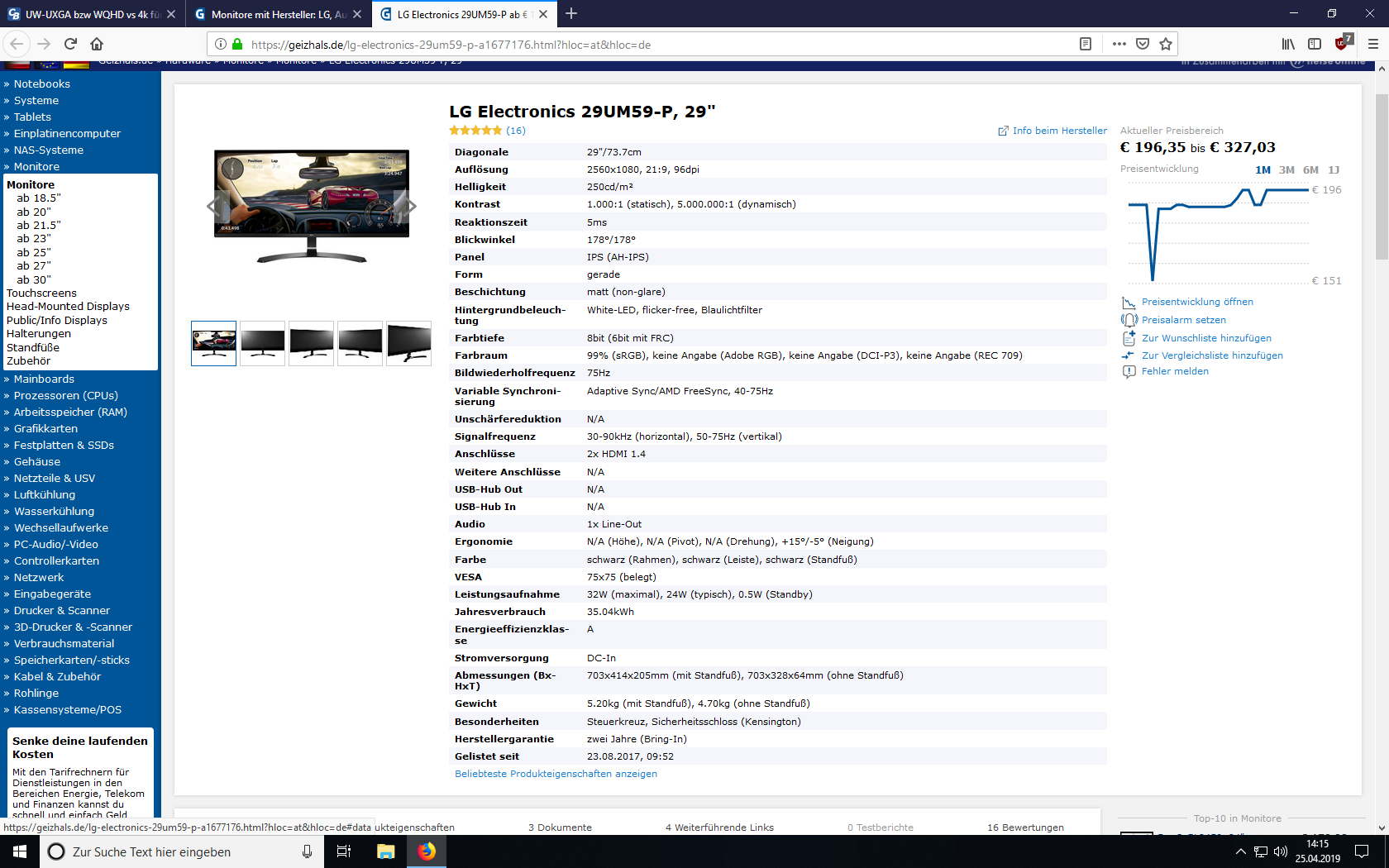1389x868 pixels.
Task: Show site information icon in address bar
Action: click(x=220, y=44)
